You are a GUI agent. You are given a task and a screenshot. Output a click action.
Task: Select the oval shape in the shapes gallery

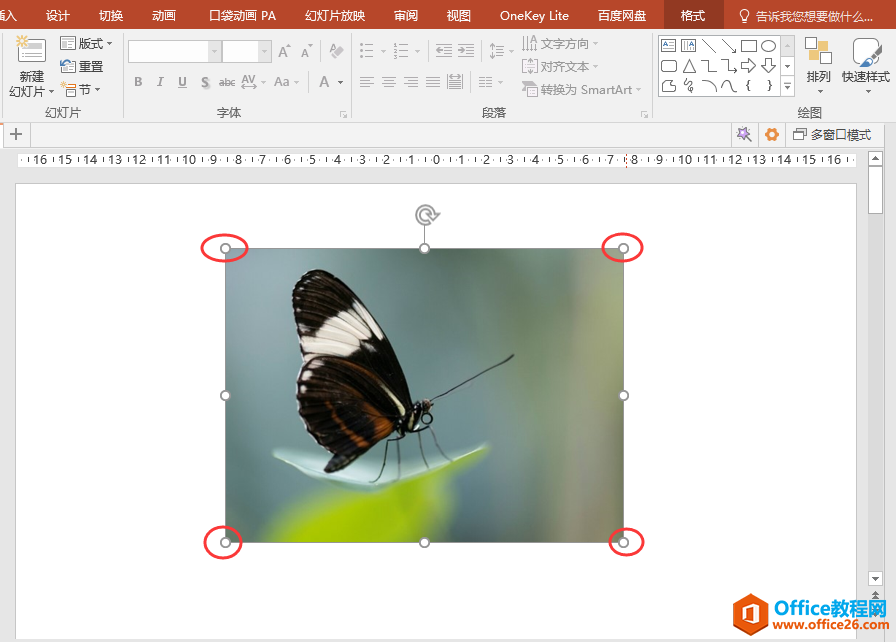[x=768, y=46]
